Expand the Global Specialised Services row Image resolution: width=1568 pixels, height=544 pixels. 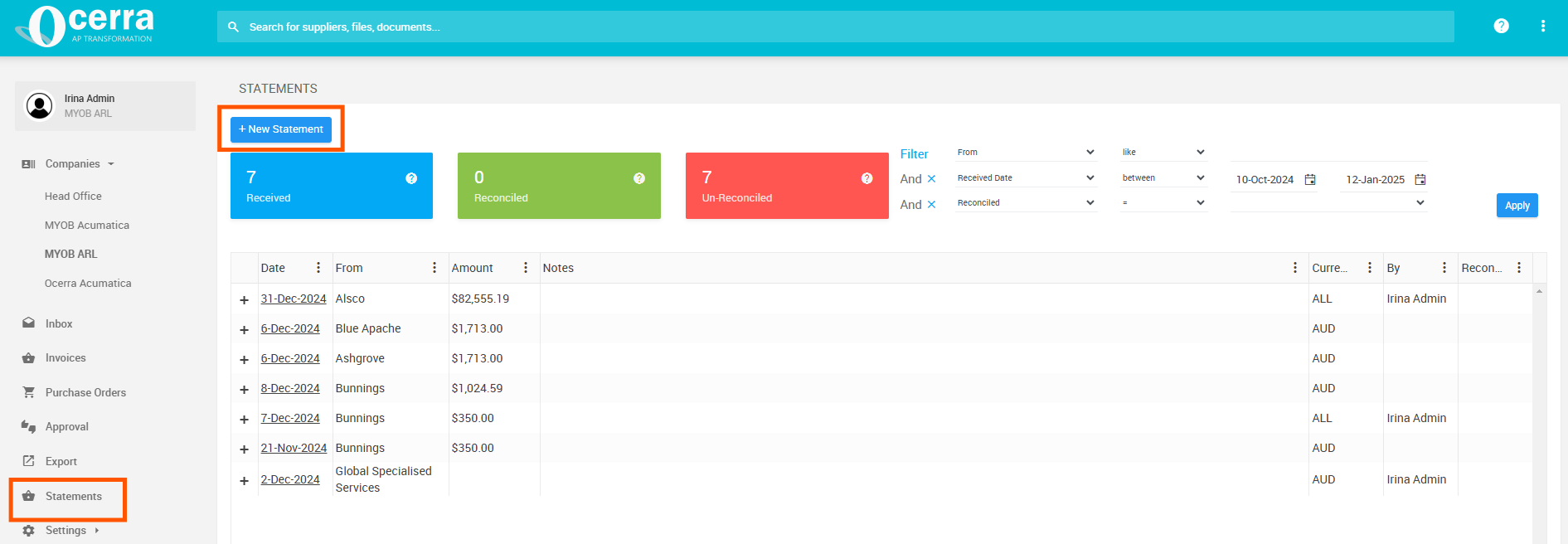244,481
